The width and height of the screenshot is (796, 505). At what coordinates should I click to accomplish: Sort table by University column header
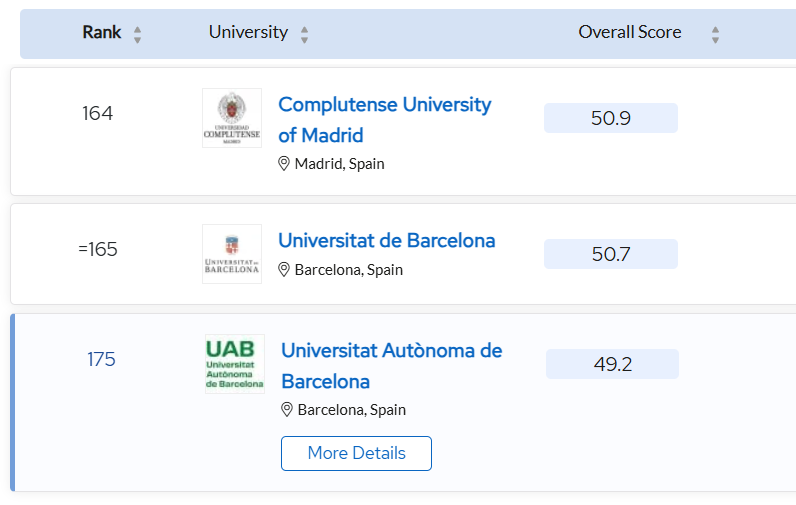248,32
